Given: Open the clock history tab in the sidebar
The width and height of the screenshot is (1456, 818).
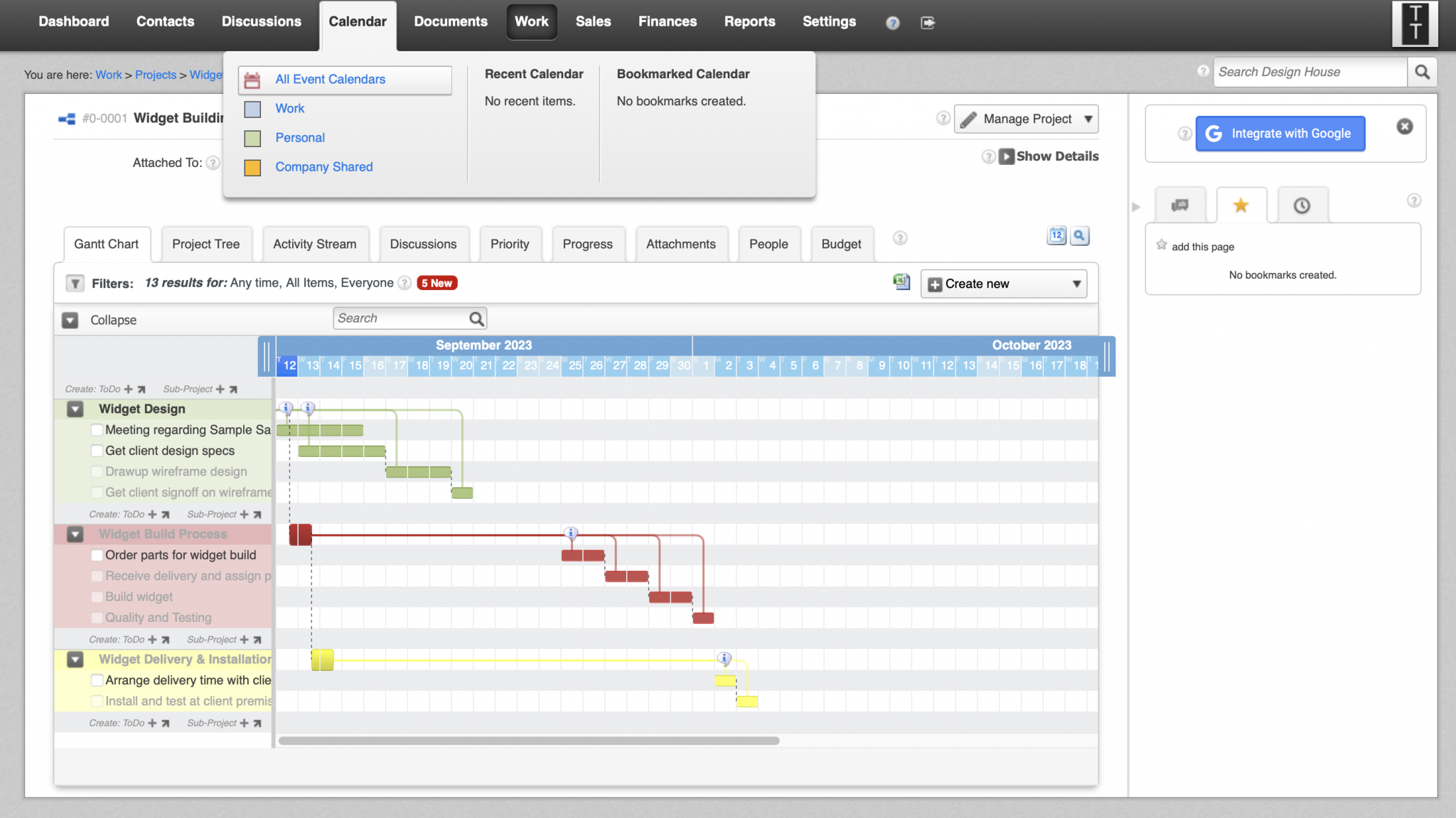Looking at the screenshot, I should coord(1302,205).
